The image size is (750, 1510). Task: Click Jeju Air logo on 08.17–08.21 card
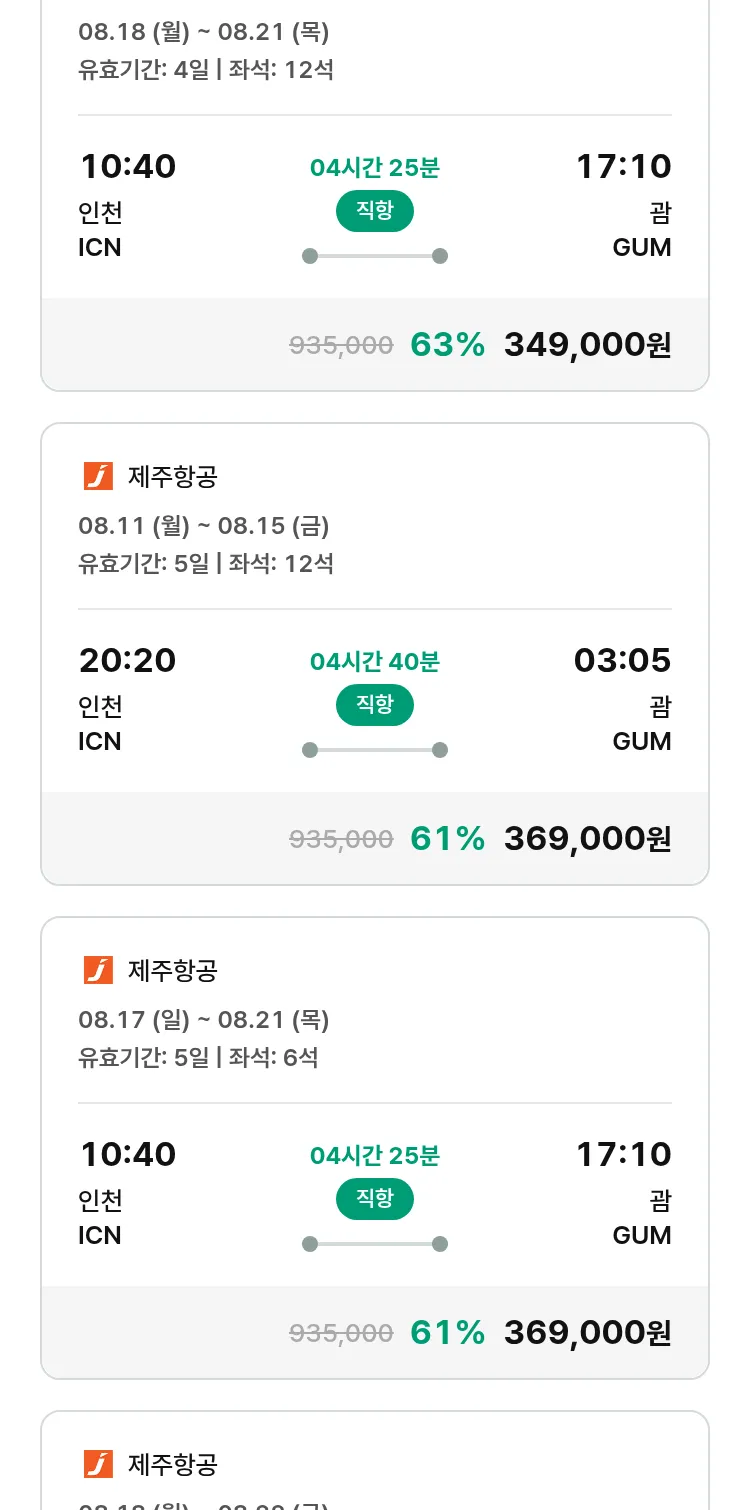(98, 971)
